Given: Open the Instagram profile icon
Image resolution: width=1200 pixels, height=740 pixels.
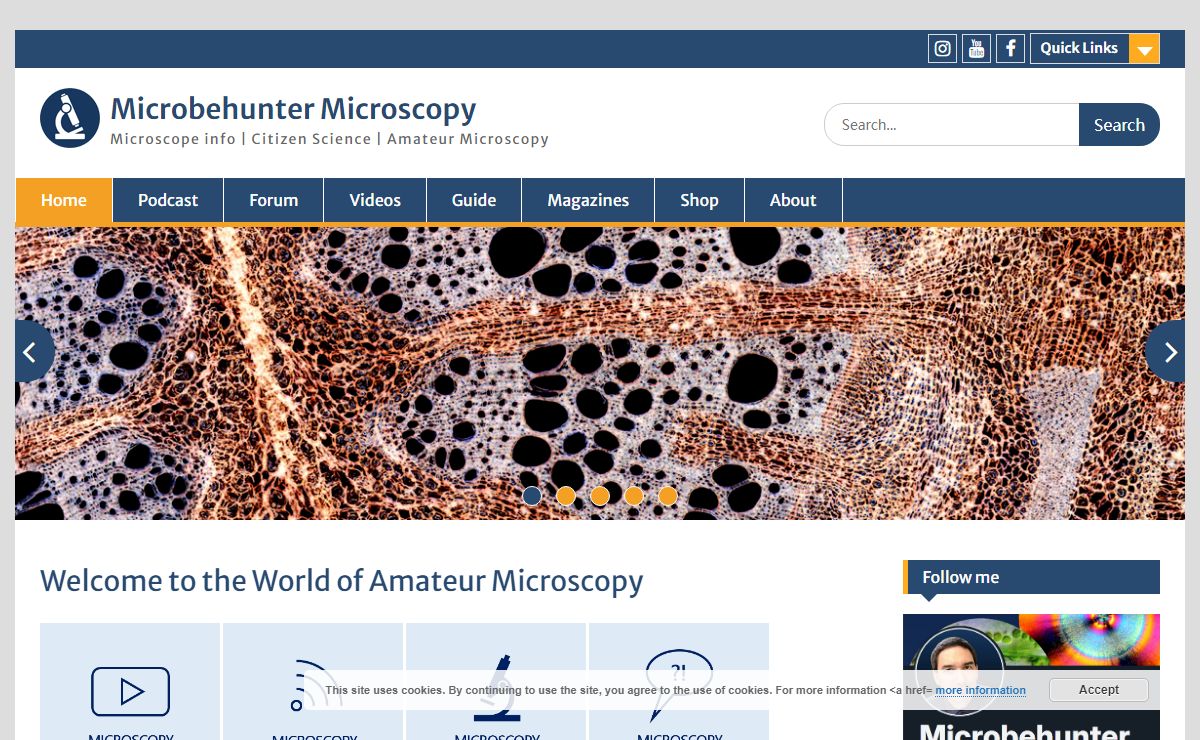Looking at the screenshot, I should coord(942,48).
